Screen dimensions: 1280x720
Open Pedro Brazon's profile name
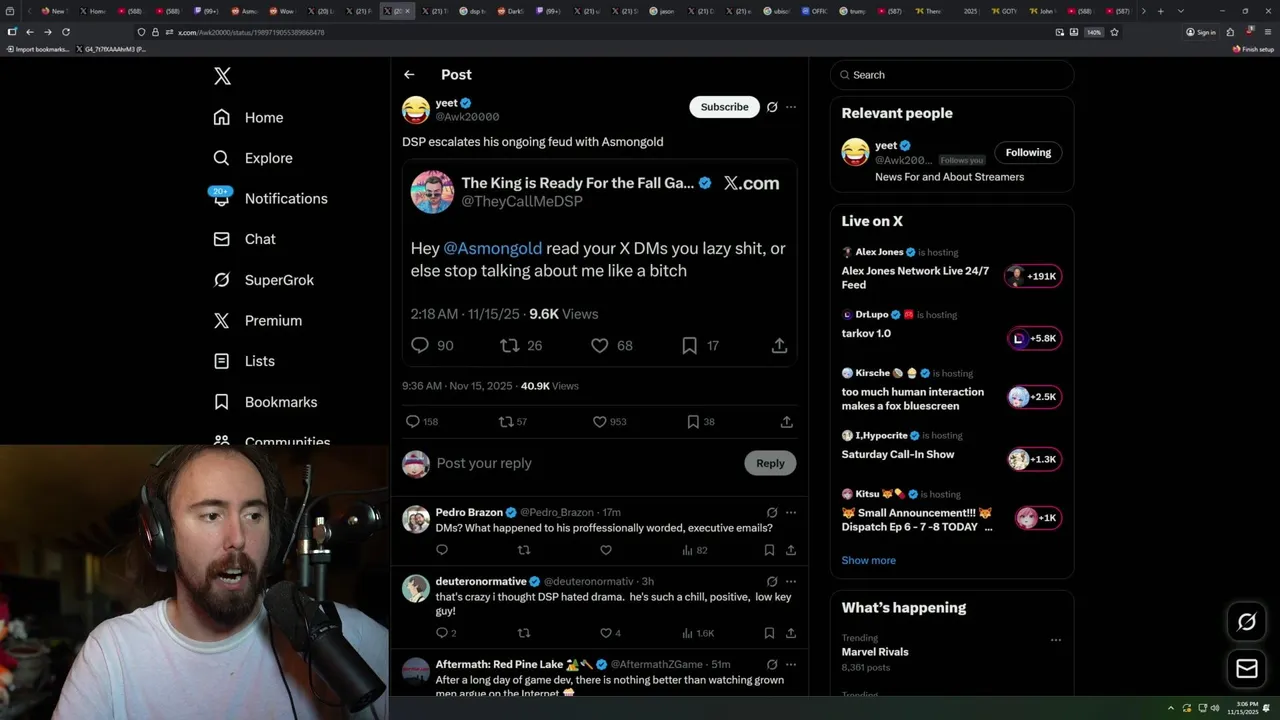coord(470,512)
